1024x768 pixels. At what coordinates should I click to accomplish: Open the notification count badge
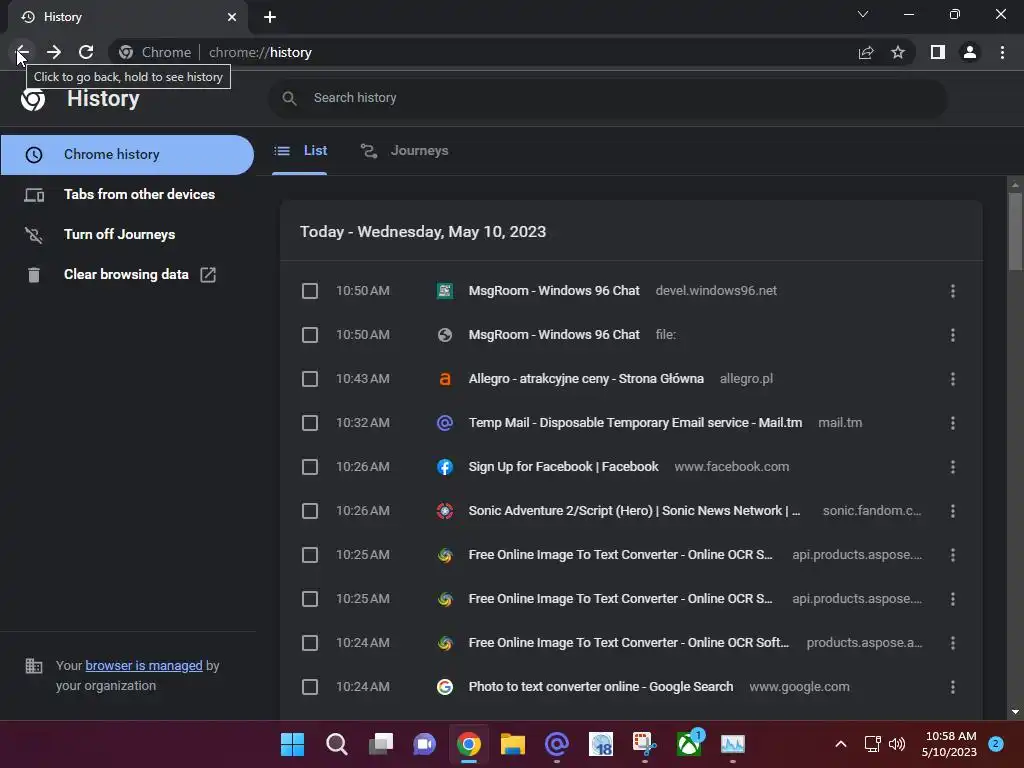click(x=996, y=744)
